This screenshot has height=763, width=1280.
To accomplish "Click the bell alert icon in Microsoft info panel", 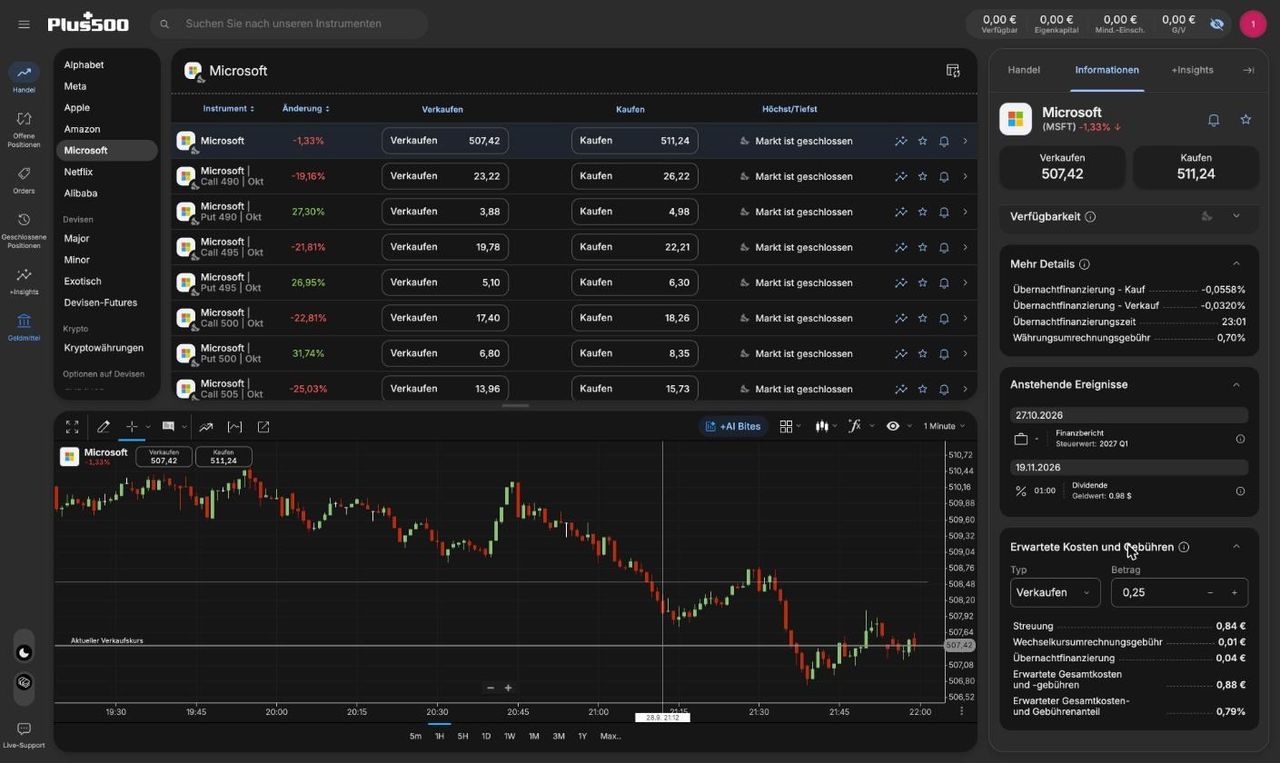I will 1213,119.
